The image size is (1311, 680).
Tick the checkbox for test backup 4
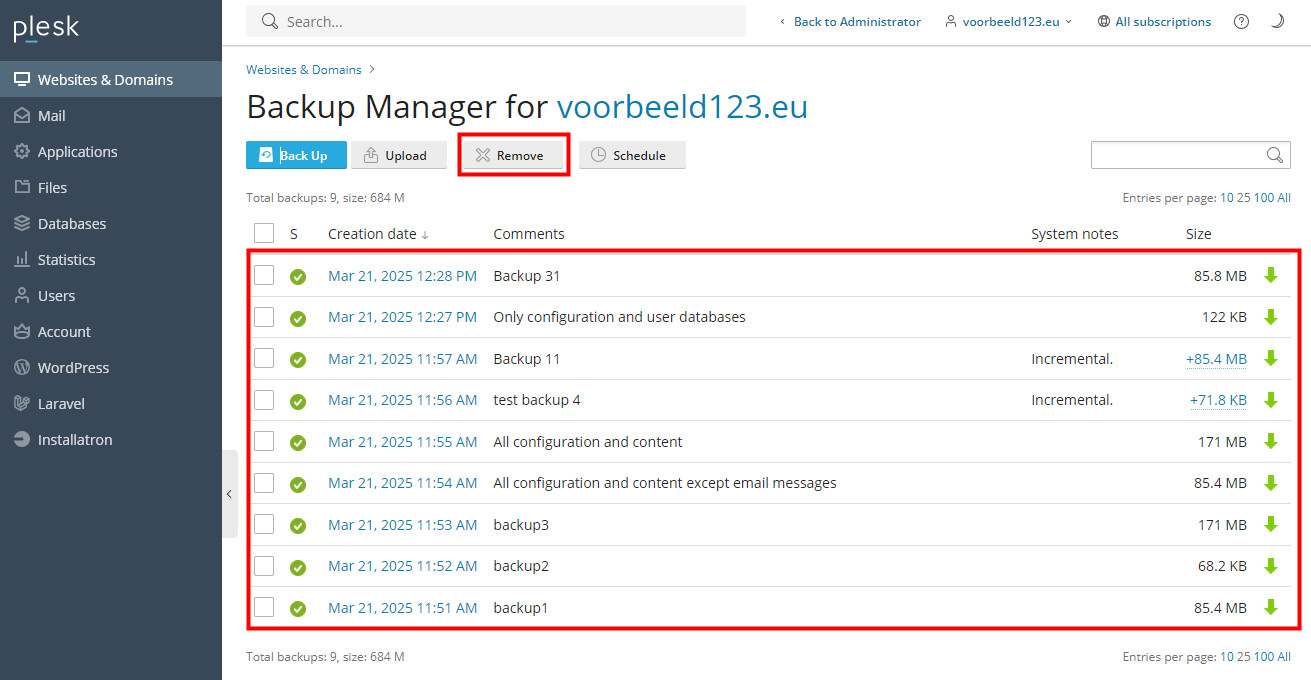pos(264,400)
